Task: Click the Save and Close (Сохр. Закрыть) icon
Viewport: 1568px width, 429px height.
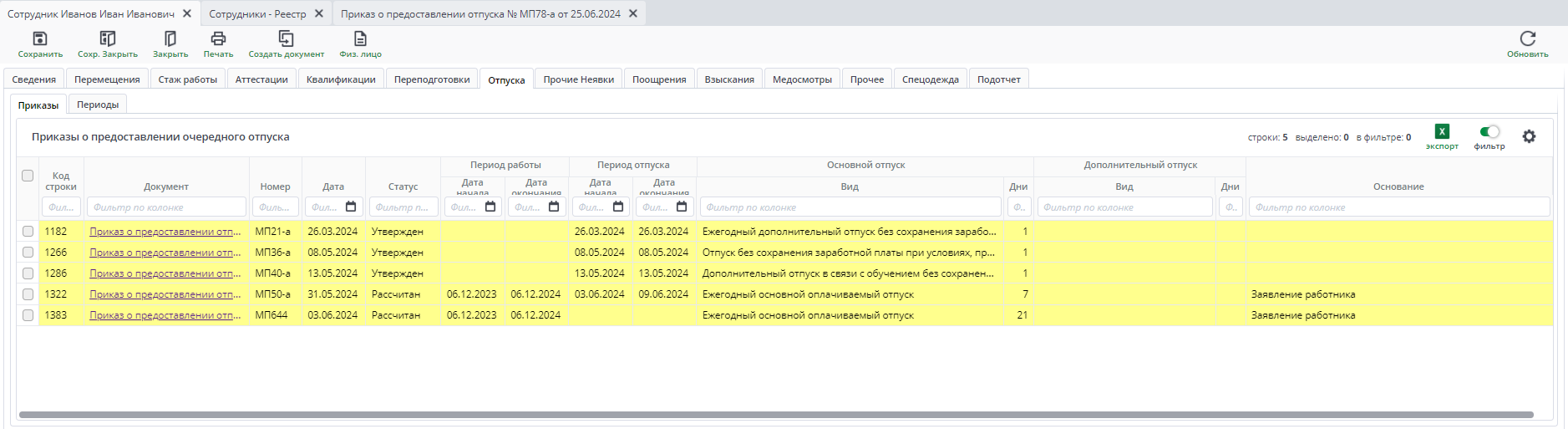Action: click(x=108, y=39)
